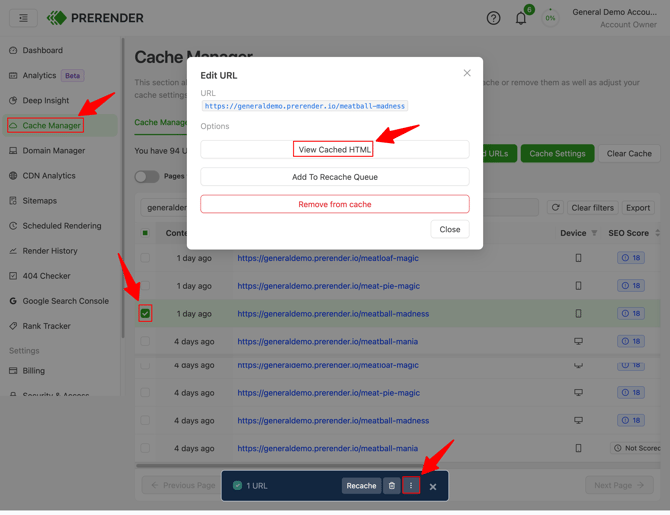Click the Close button in dialog
This screenshot has height=515, width=670.
tap(450, 230)
